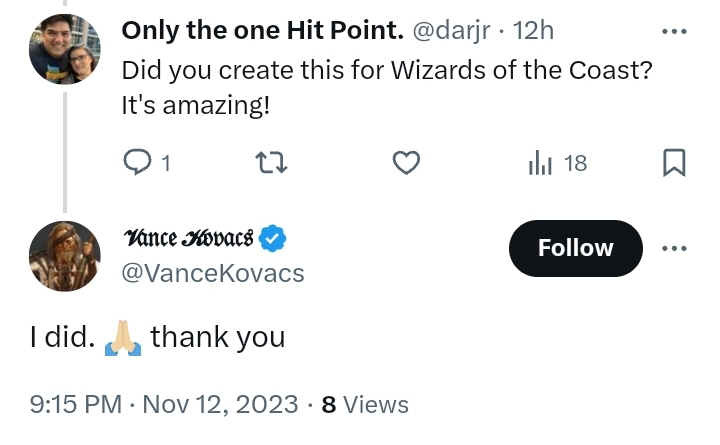Image resolution: width=720 pixels, height=445 pixels.
Task: Like the darjr tweet with heart
Action: (406, 163)
